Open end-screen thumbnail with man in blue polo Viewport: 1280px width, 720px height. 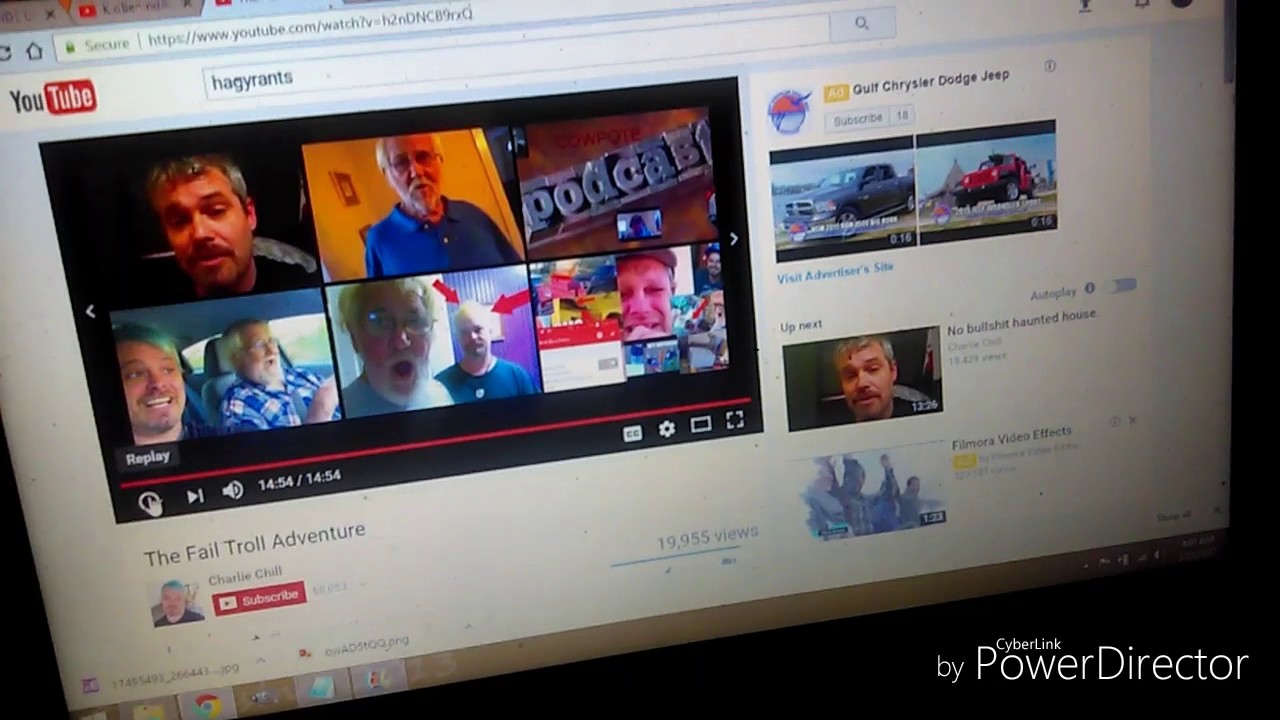pos(412,205)
